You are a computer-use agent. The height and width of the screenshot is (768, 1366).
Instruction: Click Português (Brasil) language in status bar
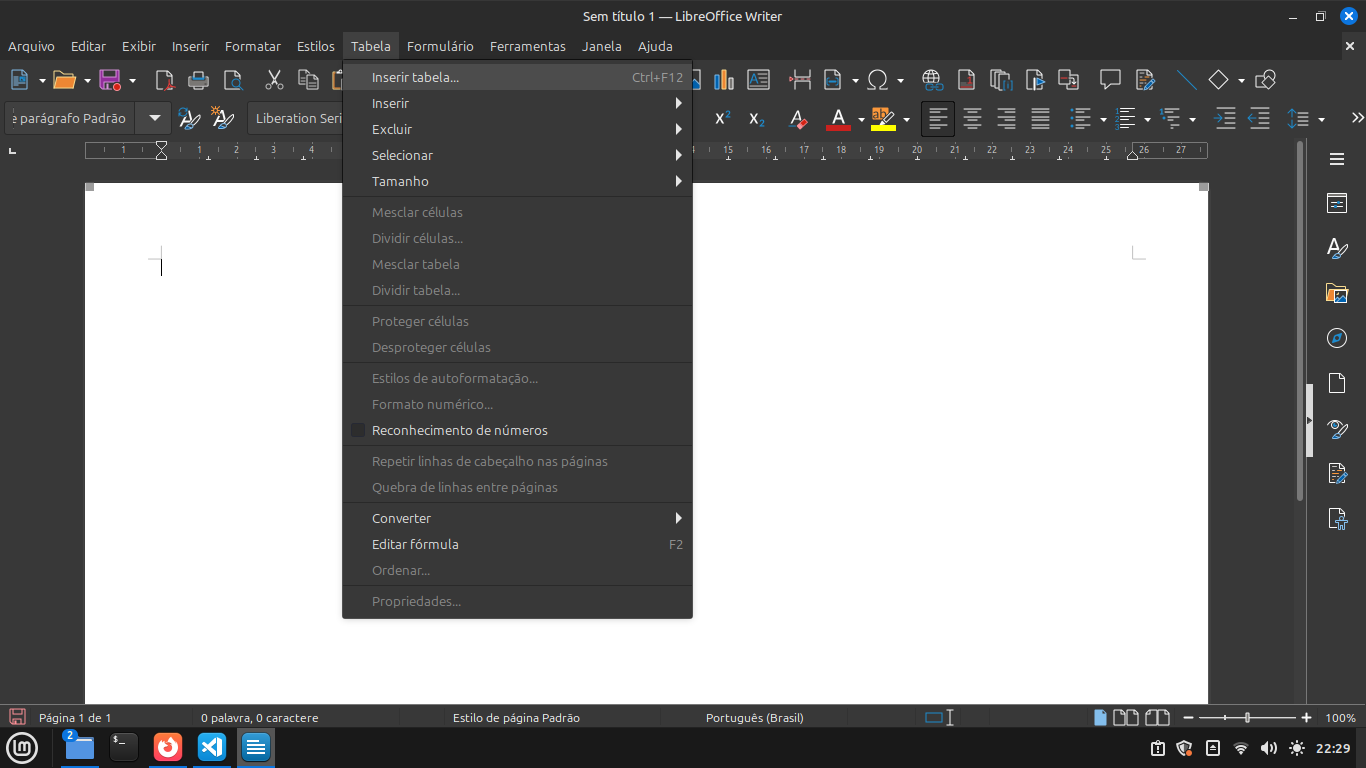pos(755,718)
